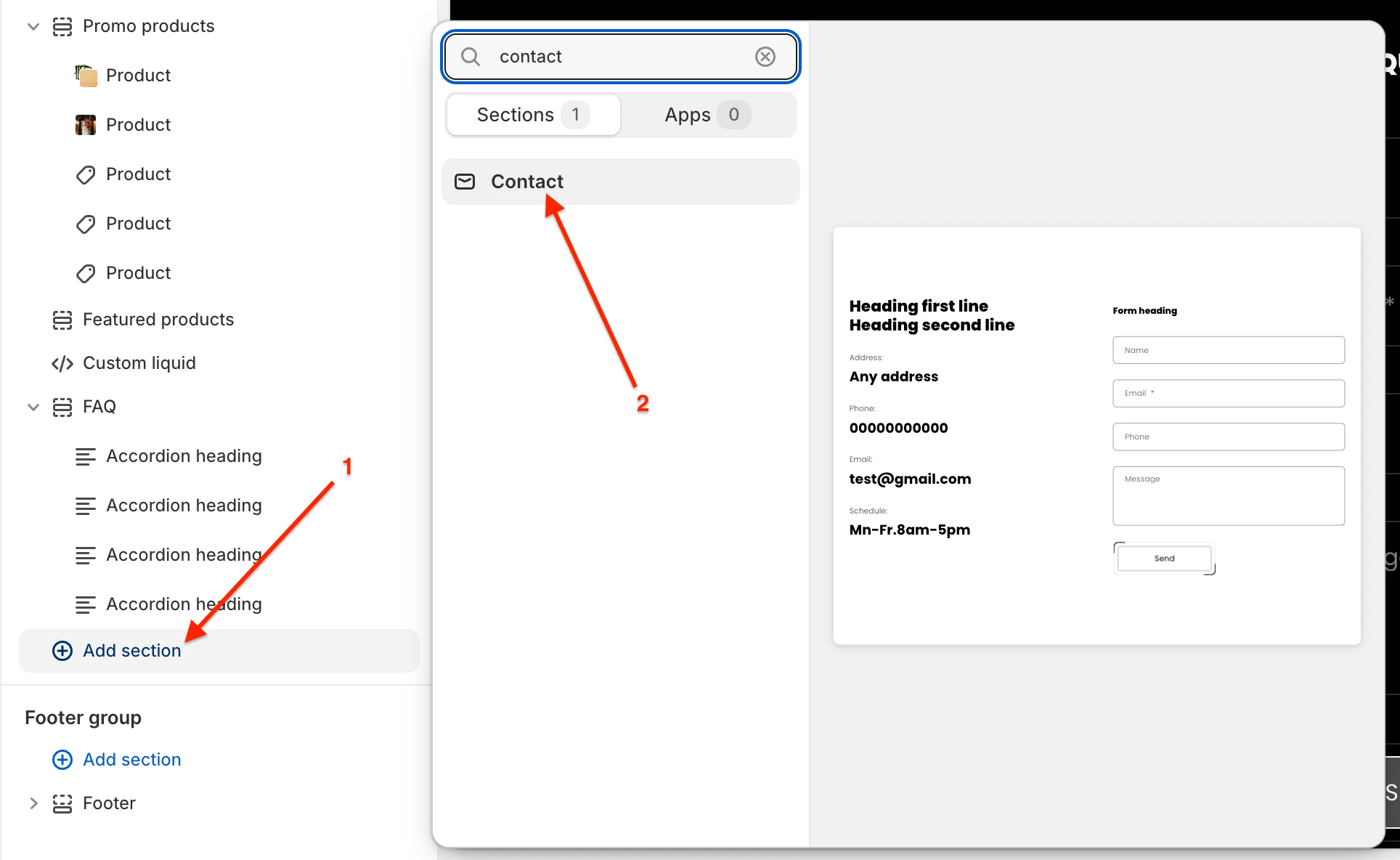Screen dimensions: 1400x860
Task: Select the FAQ section label
Action: (99, 407)
